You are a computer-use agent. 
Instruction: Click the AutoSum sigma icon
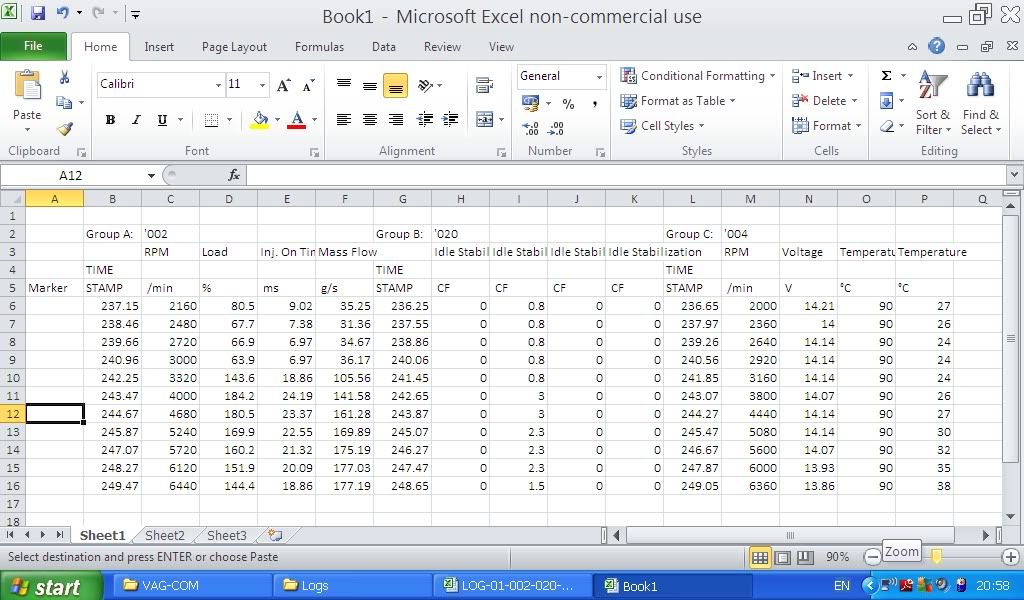[x=886, y=76]
